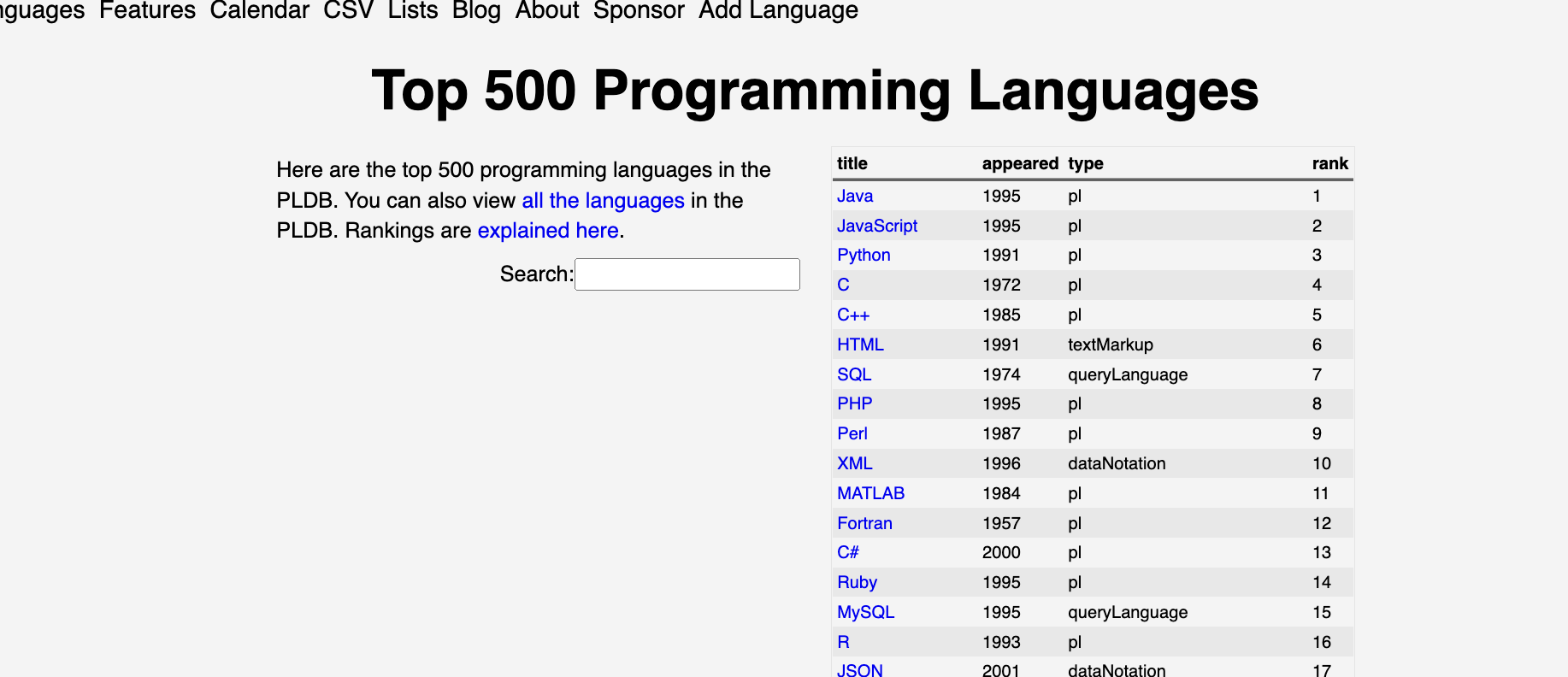Open the 'explained here' rankings link
Viewport: 1568px width, 677px height.
pyautogui.click(x=548, y=231)
